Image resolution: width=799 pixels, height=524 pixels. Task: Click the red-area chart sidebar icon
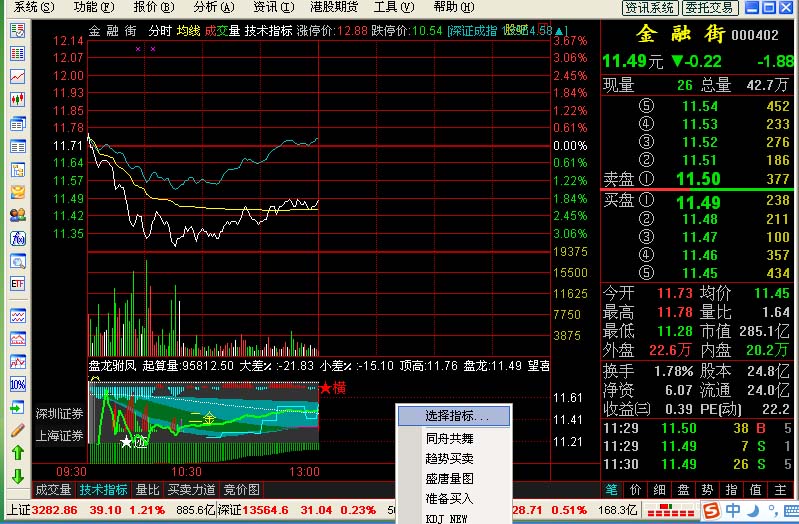coord(18,338)
